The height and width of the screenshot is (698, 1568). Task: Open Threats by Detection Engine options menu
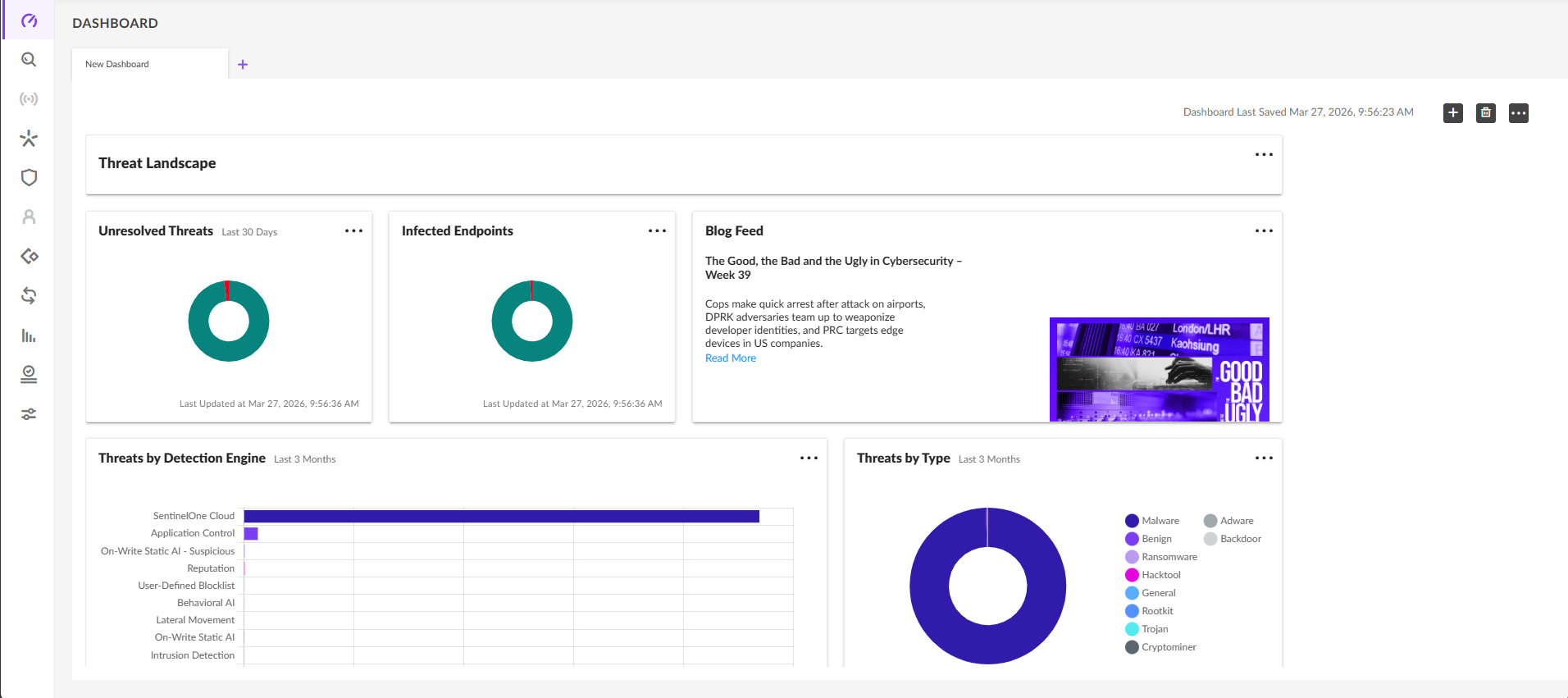[809, 458]
